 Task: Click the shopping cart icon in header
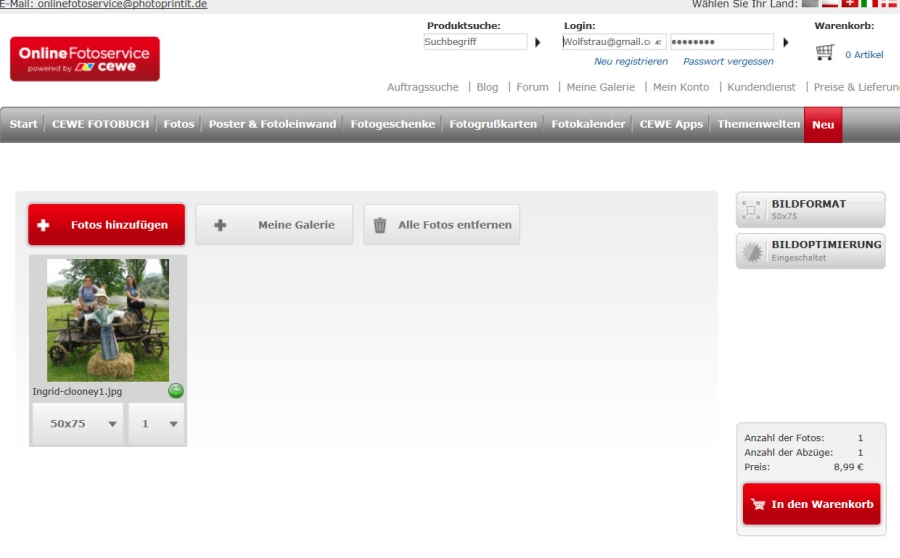click(825, 52)
